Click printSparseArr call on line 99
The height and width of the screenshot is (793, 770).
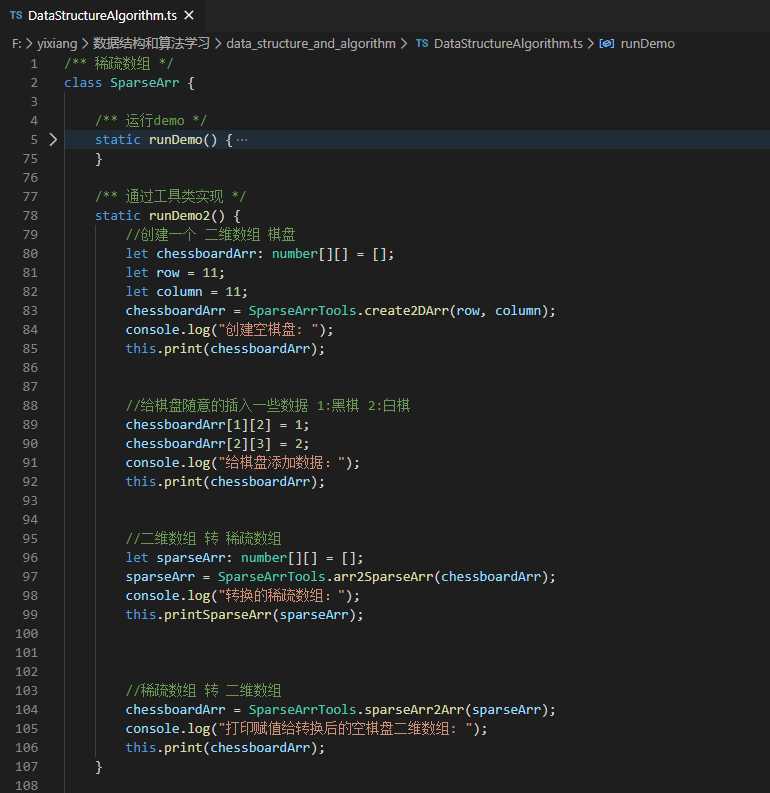pos(218,615)
